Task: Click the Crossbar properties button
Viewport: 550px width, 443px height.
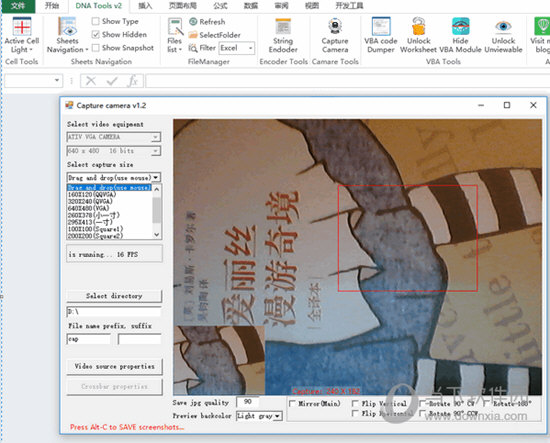Action: pos(114,387)
